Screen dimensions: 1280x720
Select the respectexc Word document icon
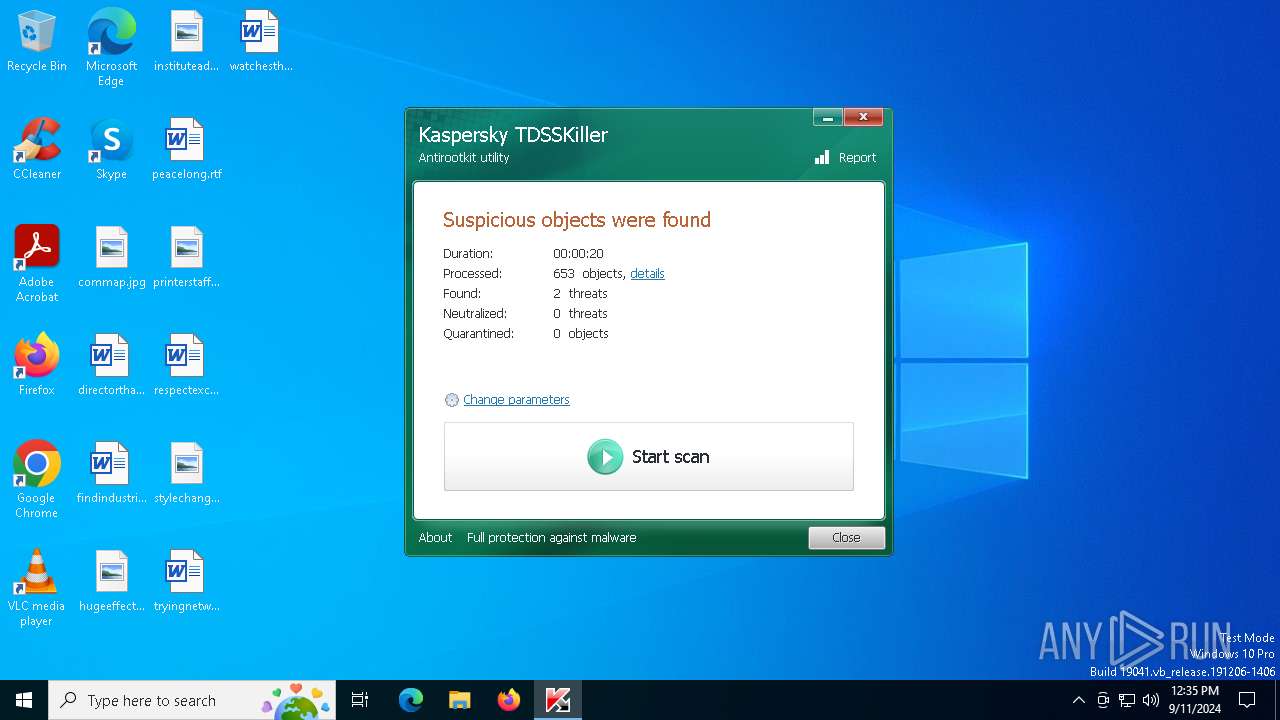[x=186, y=366]
